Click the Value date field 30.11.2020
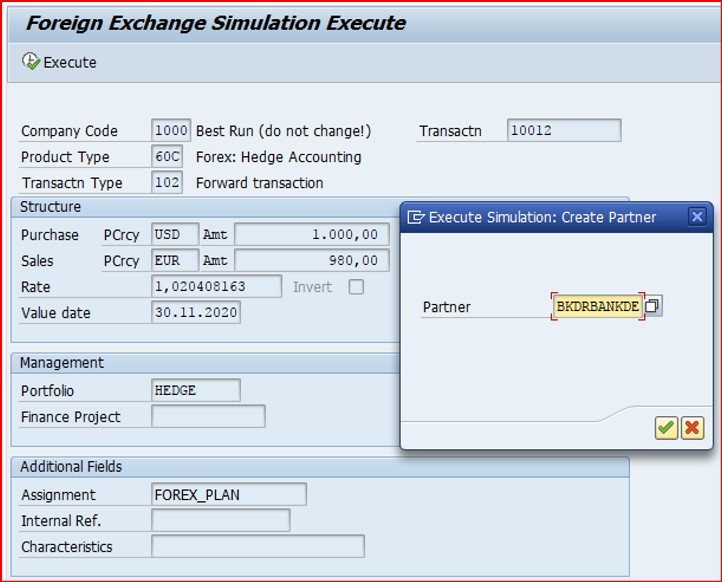722x582 pixels. [196, 312]
